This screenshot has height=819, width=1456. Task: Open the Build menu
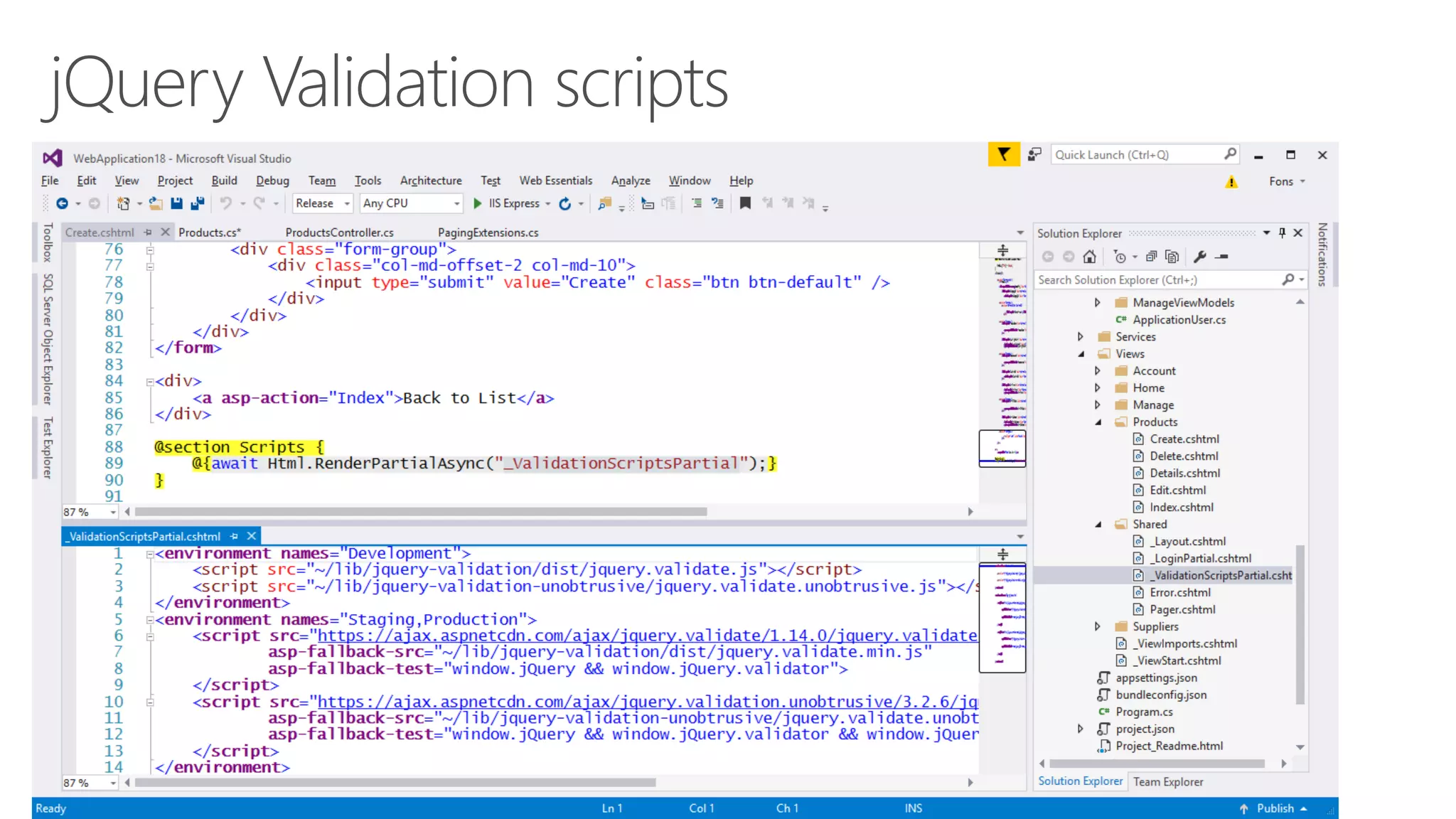(224, 181)
